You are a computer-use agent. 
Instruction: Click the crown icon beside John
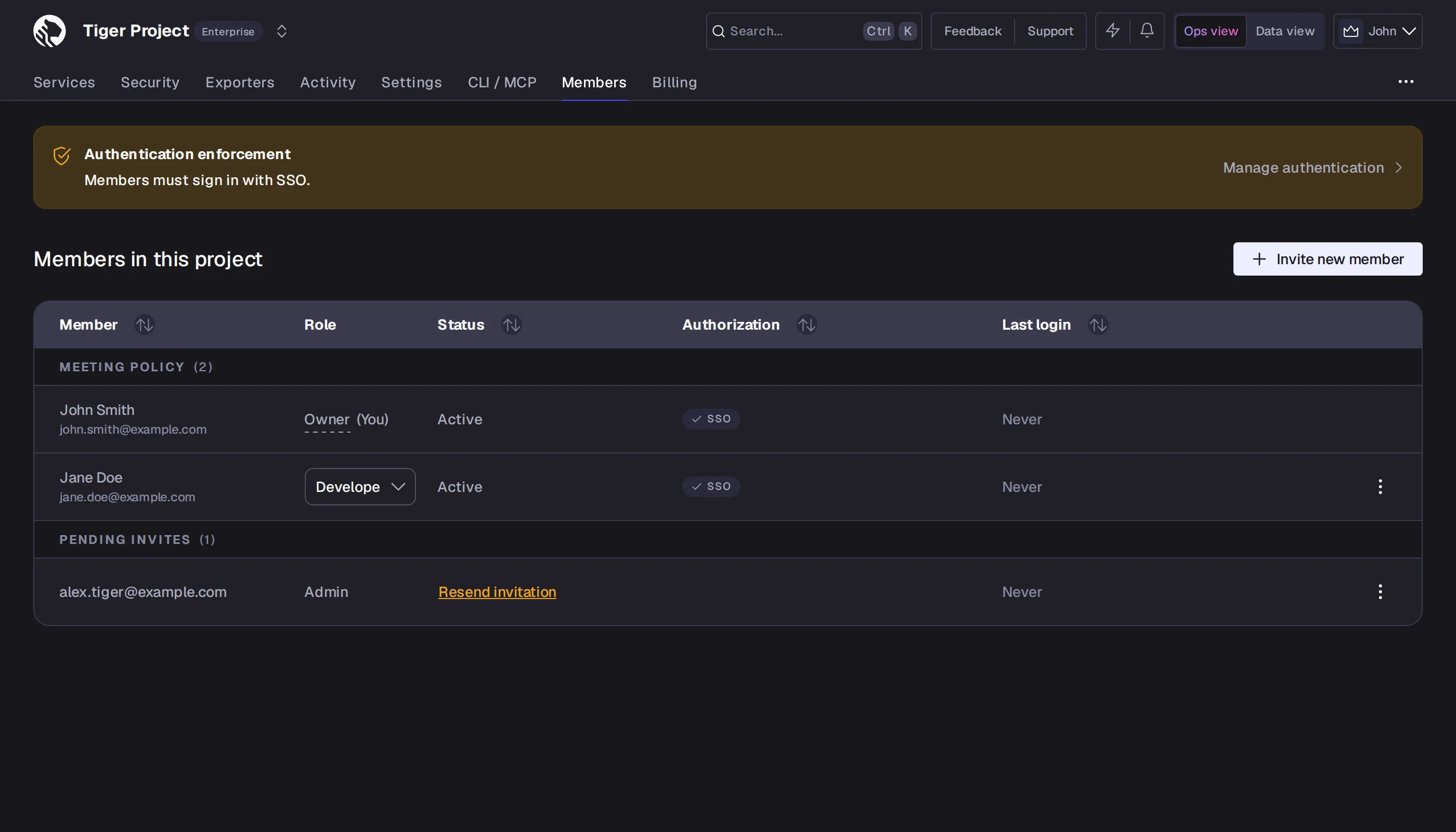point(1351,31)
